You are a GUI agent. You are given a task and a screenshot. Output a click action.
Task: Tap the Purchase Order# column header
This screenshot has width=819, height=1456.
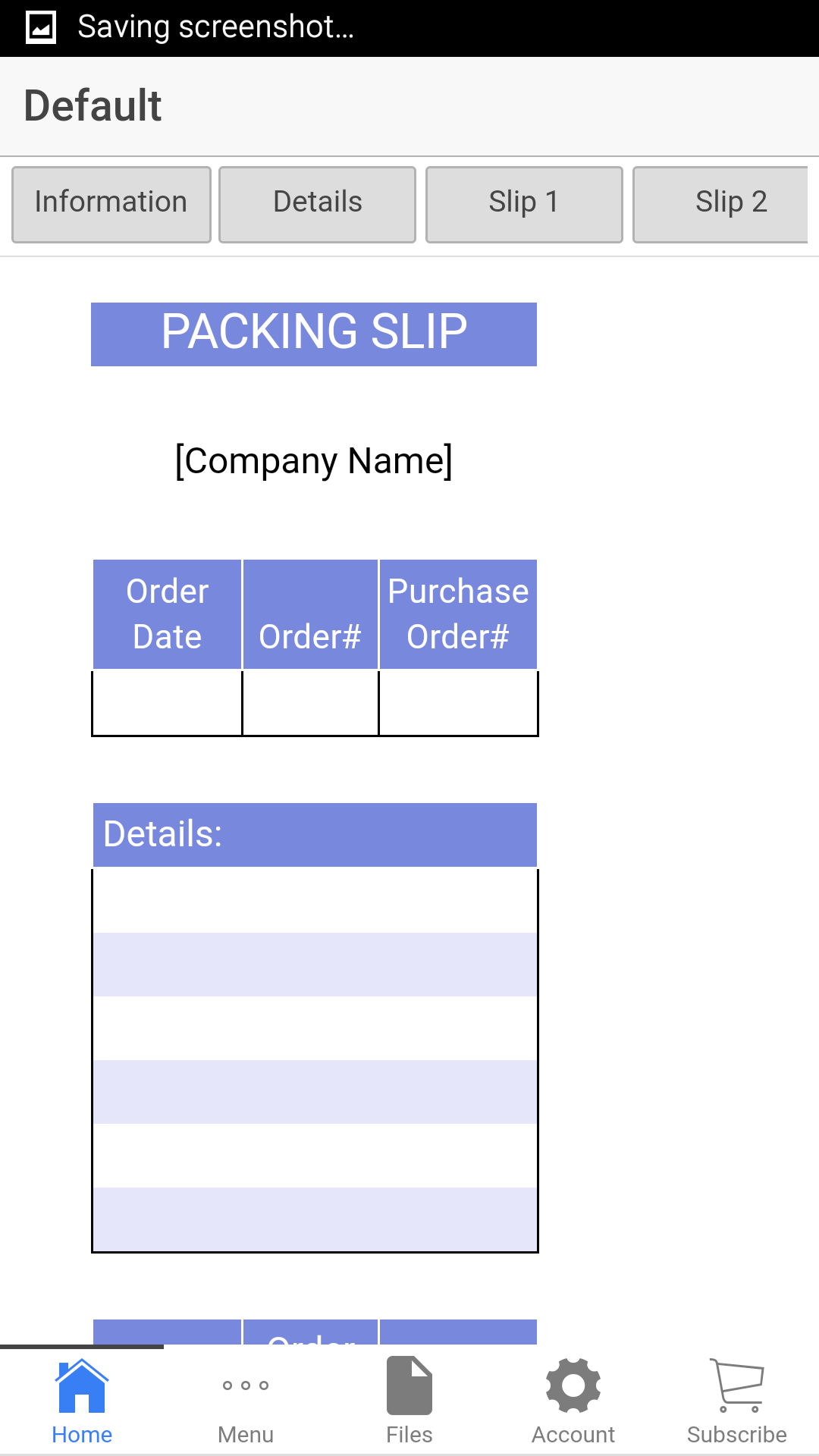click(x=458, y=613)
